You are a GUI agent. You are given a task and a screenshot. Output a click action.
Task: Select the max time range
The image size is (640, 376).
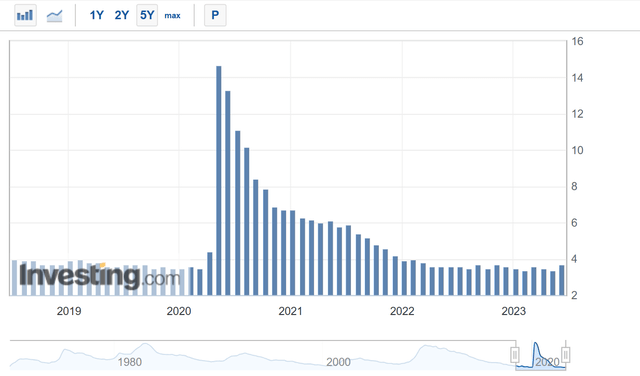(x=172, y=16)
